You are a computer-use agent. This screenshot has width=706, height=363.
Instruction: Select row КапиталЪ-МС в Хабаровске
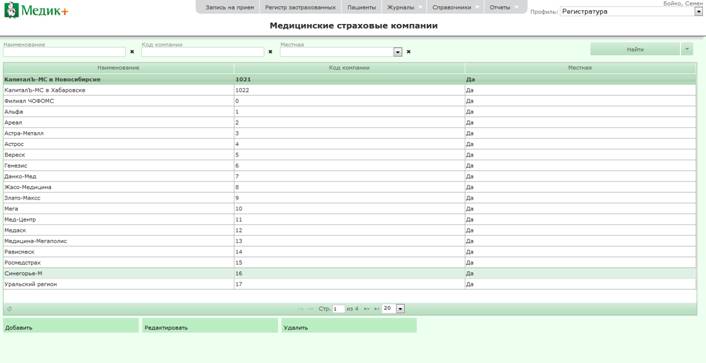[349, 90]
